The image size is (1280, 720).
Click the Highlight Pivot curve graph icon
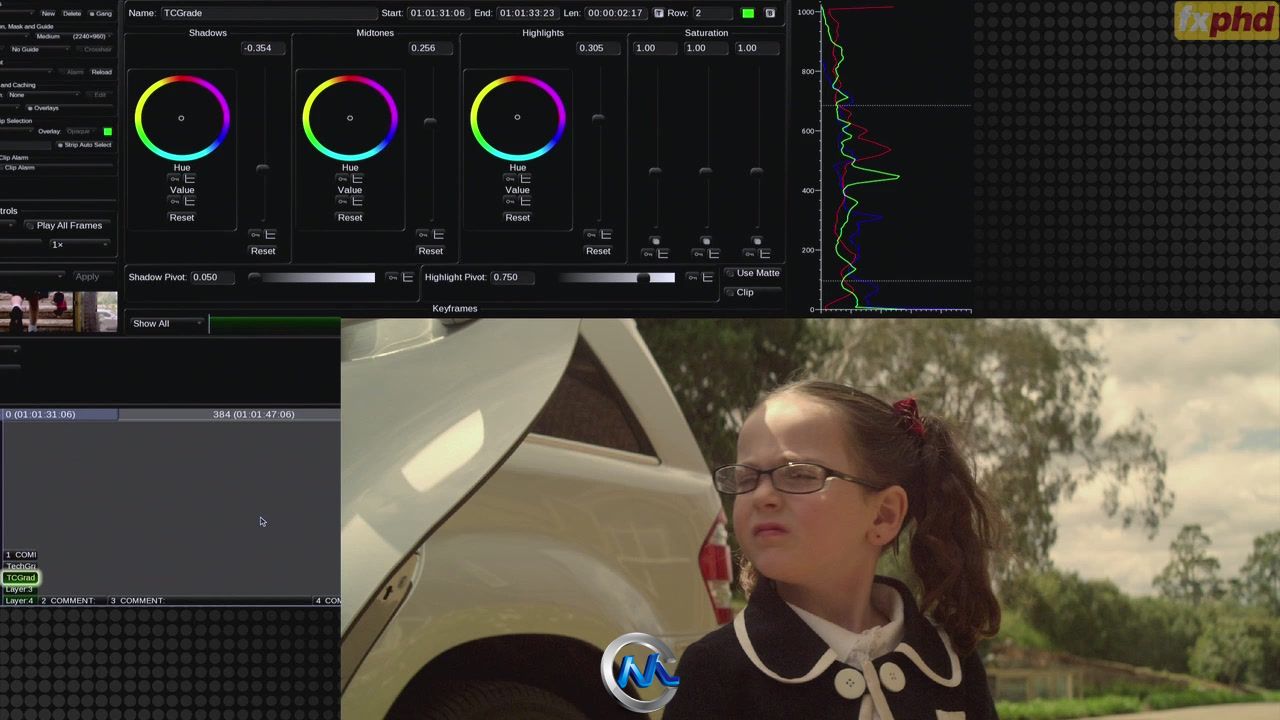707,277
